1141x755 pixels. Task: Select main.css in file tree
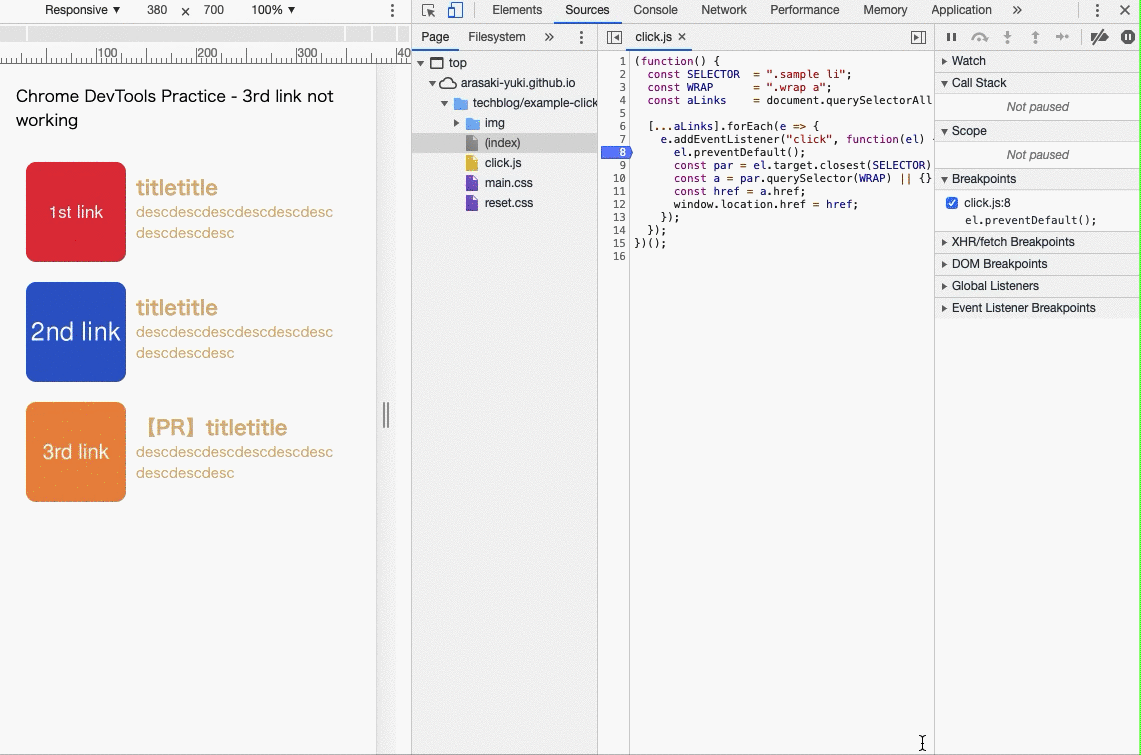point(508,183)
